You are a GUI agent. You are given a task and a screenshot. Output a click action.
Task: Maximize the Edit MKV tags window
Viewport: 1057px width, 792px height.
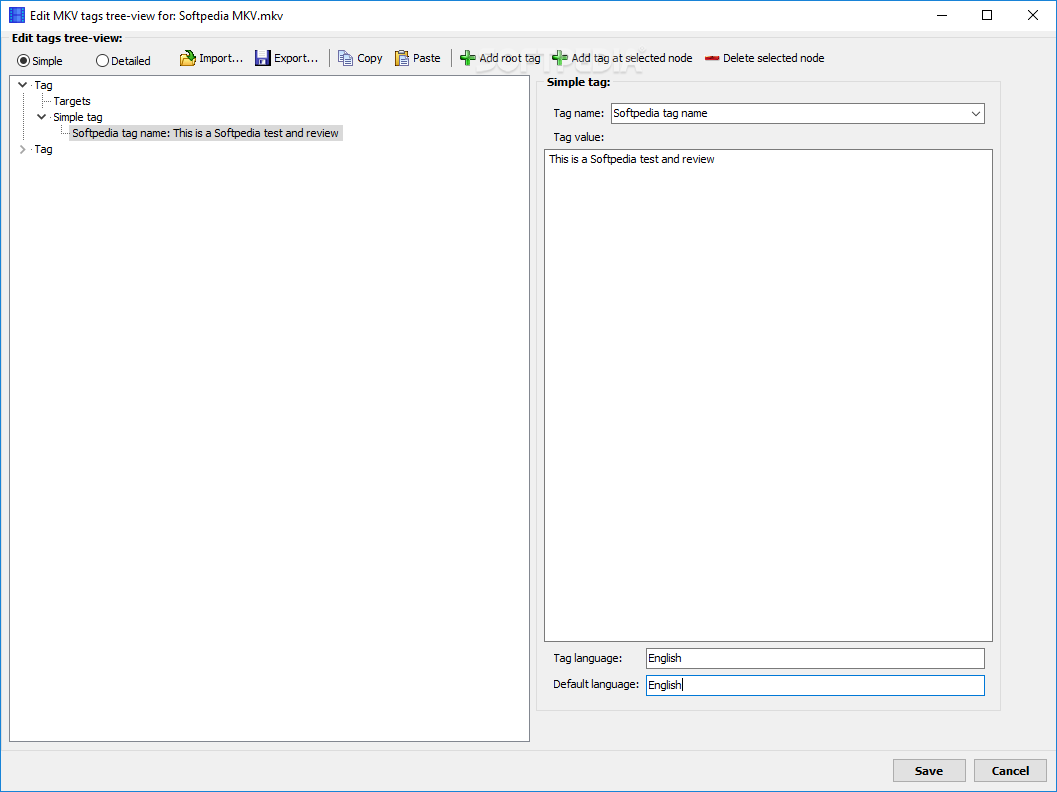[987, 15]
